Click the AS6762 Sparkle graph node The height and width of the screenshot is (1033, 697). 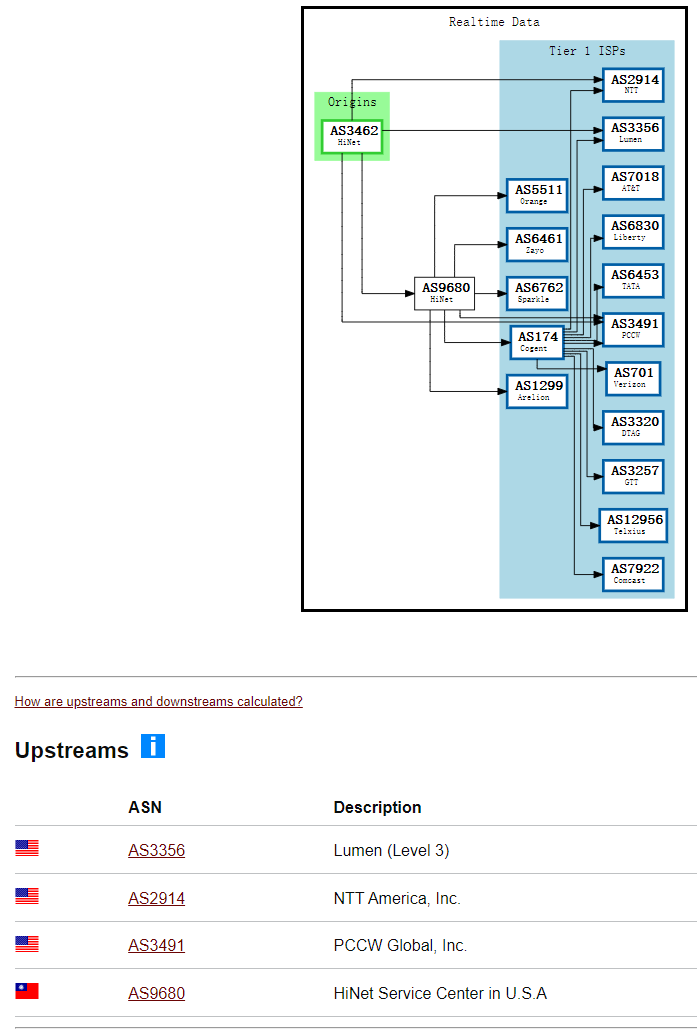click(537, 293)
